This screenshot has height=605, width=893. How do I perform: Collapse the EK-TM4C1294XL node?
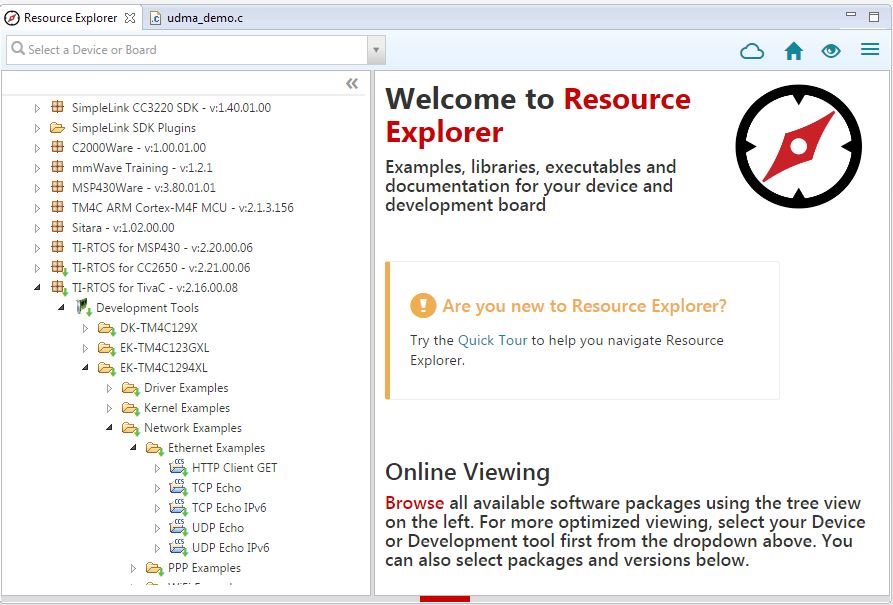tap(85, 367)
